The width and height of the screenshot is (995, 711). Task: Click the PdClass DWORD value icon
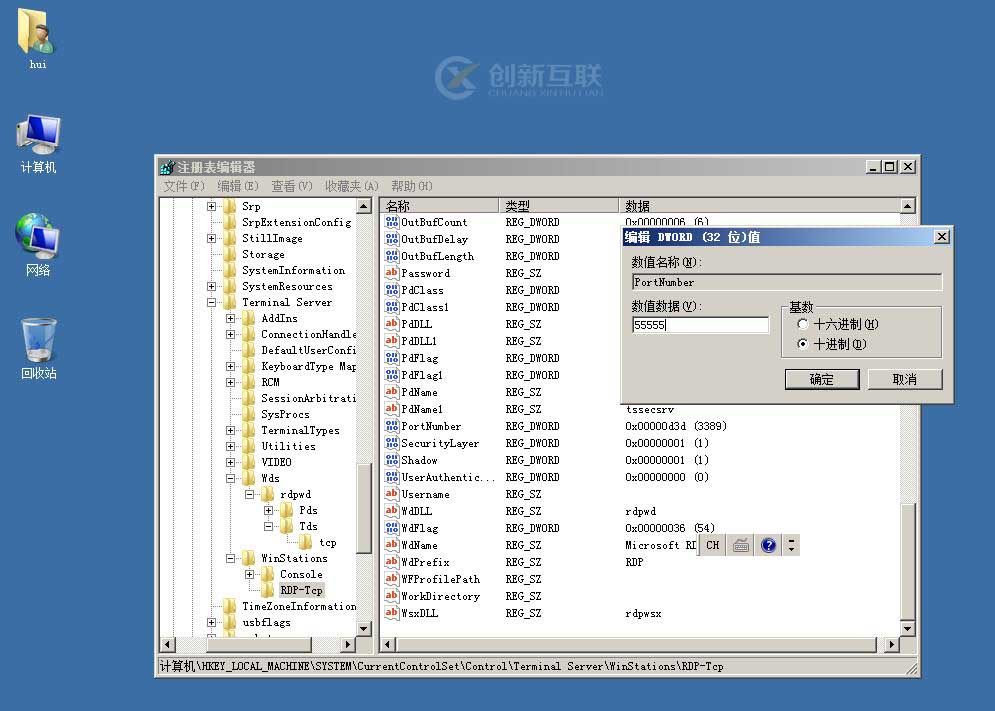[x=392, y=290]
